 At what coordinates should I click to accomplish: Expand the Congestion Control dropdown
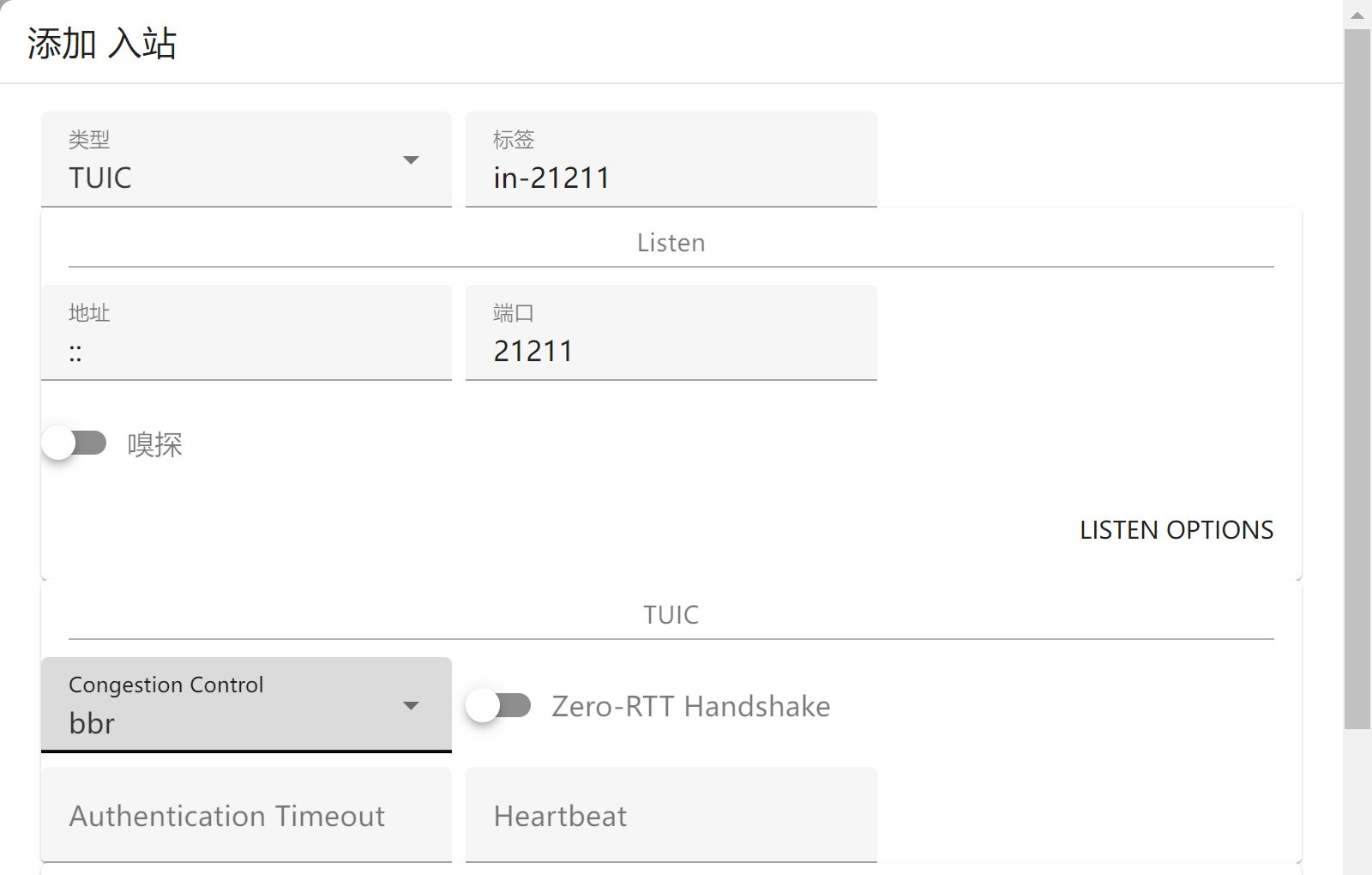(232, 706)
